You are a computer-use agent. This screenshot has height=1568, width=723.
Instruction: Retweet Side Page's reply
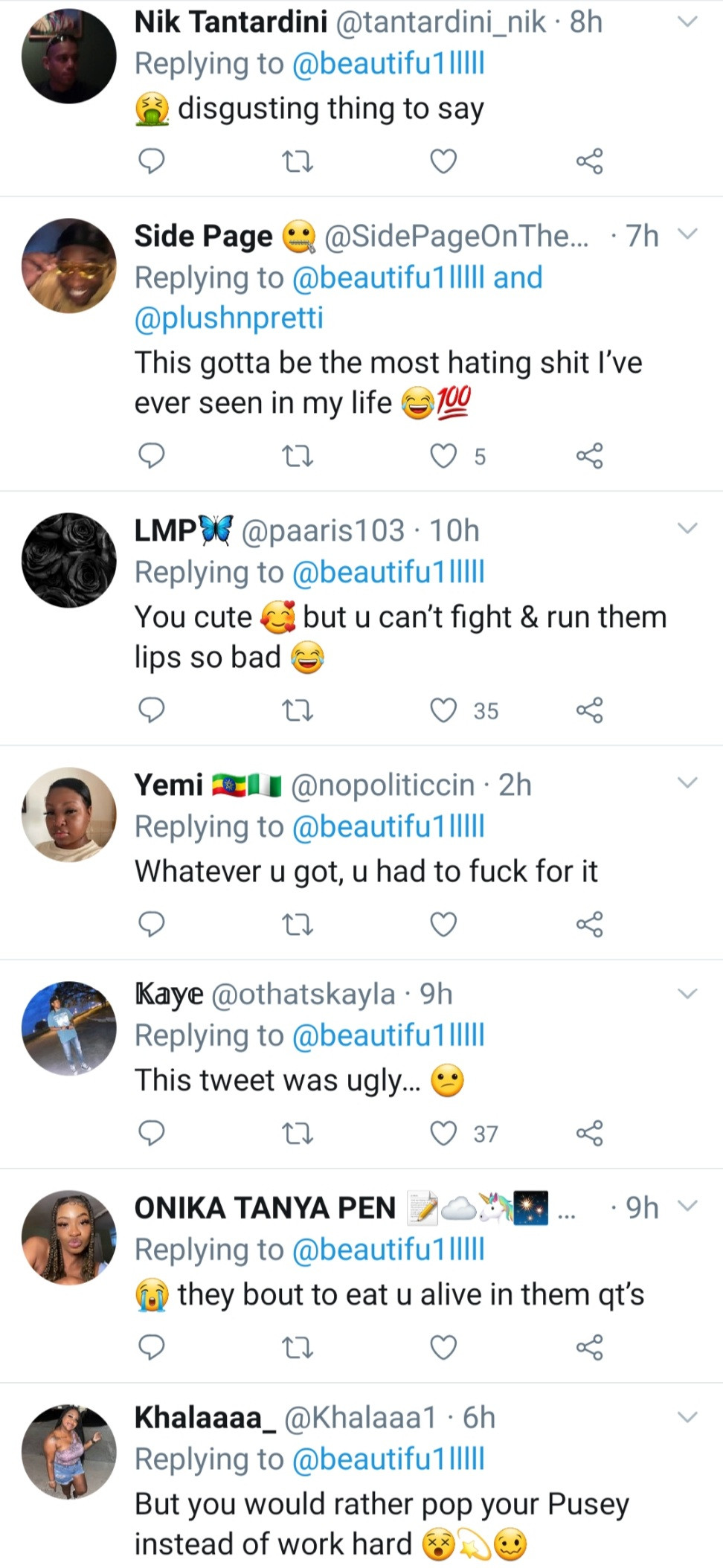coord(298,455)
